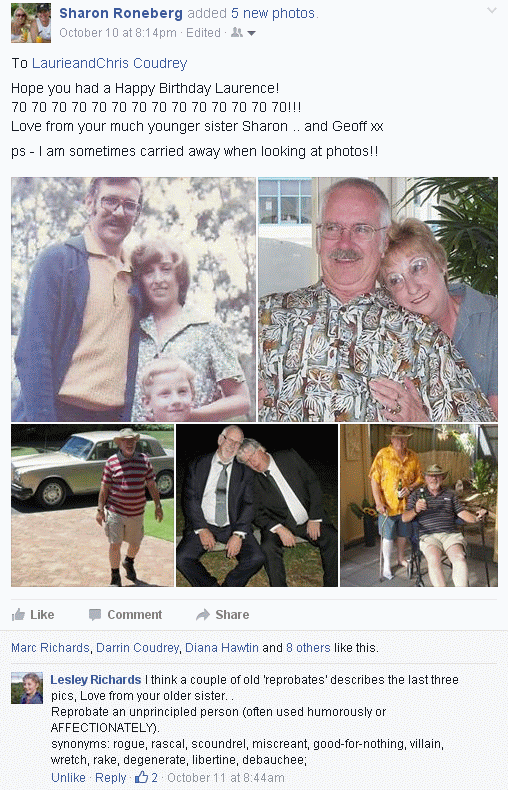Open the audience selector dropdown arrow

[x=251, y=33]
